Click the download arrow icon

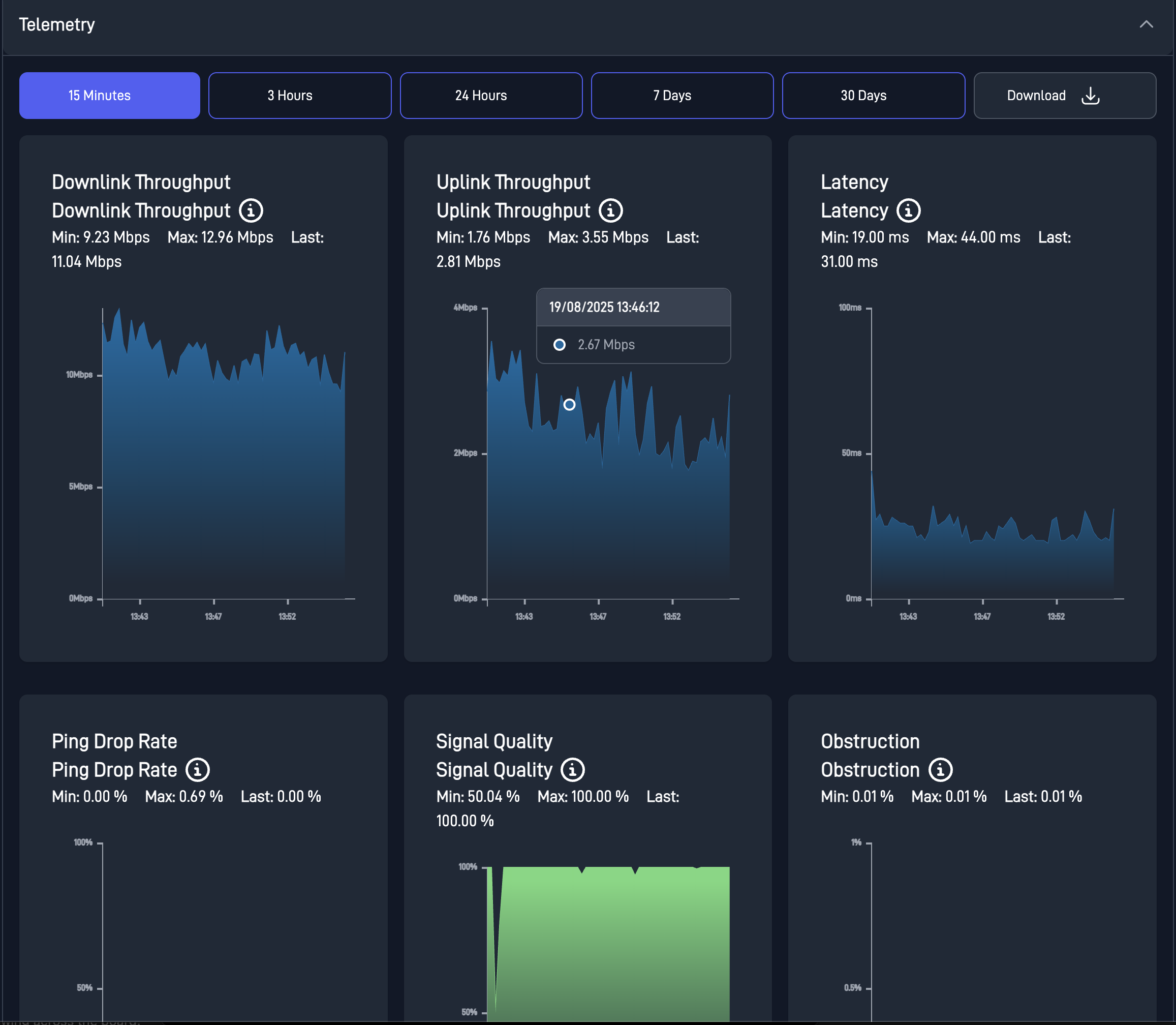1090,96
